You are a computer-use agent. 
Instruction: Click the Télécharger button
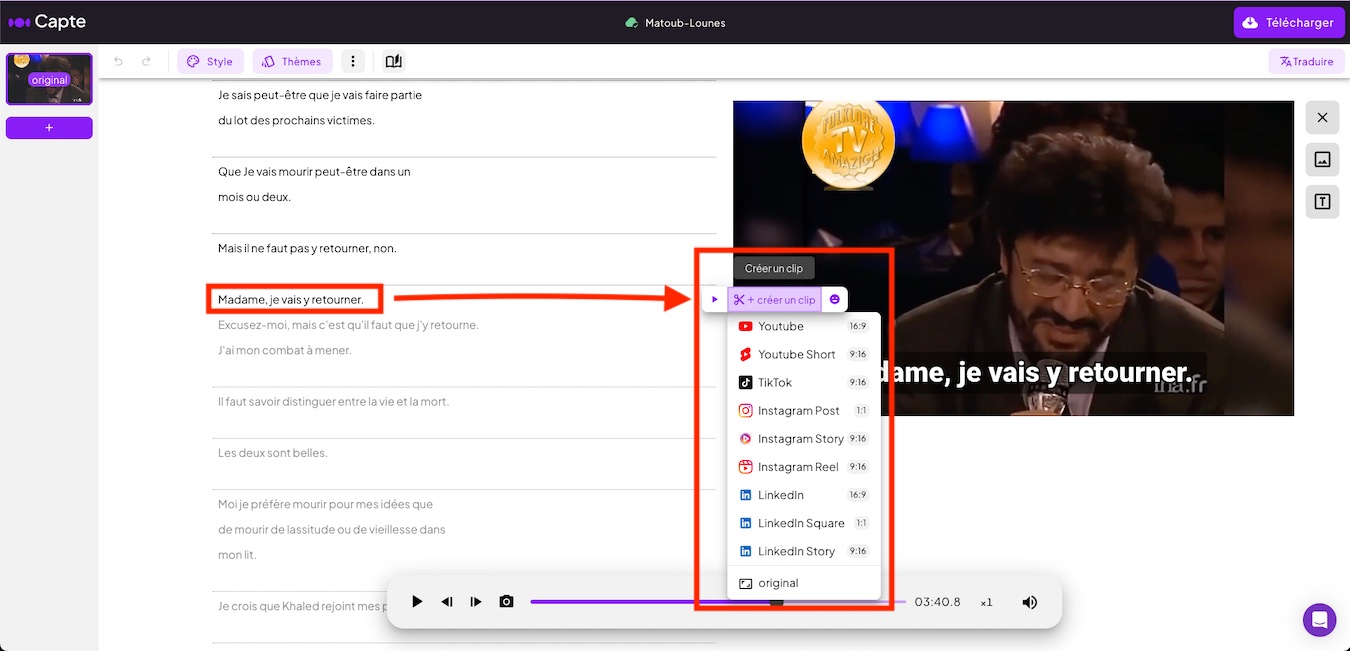click(1288, 23)
